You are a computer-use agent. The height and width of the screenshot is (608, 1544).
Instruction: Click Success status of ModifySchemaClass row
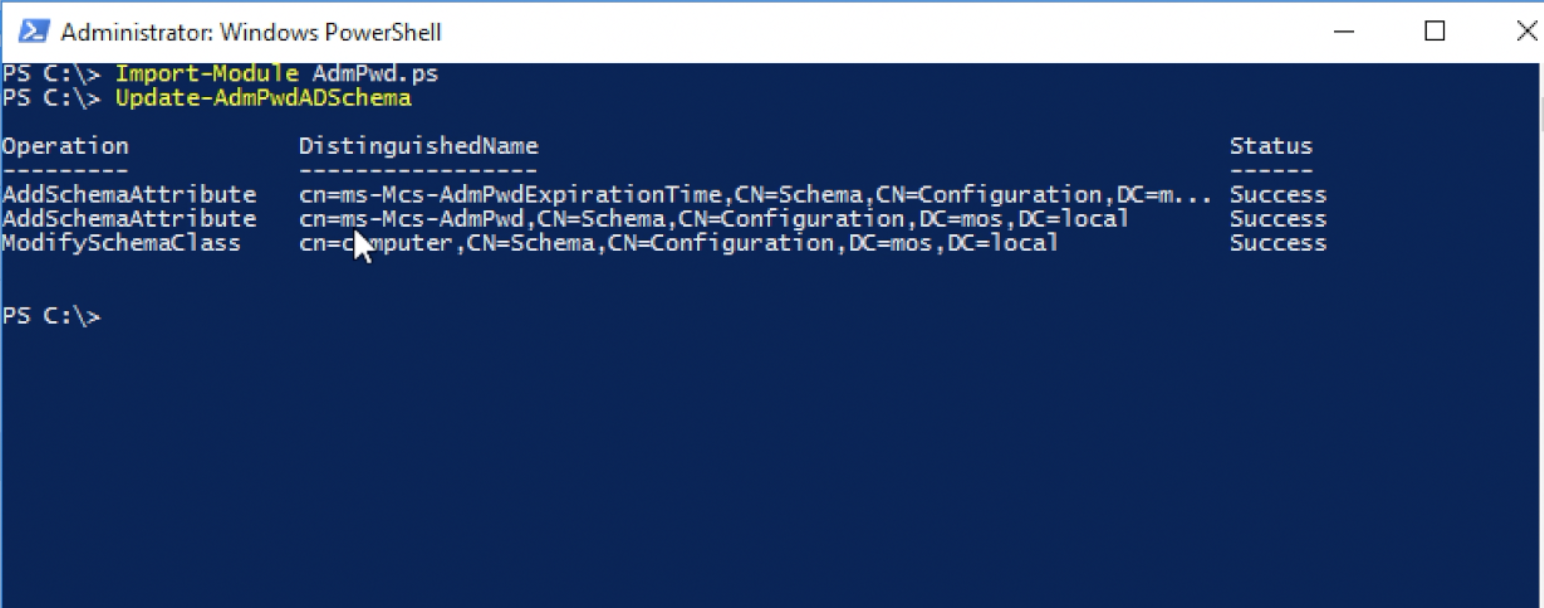(x=1277, y=243)
